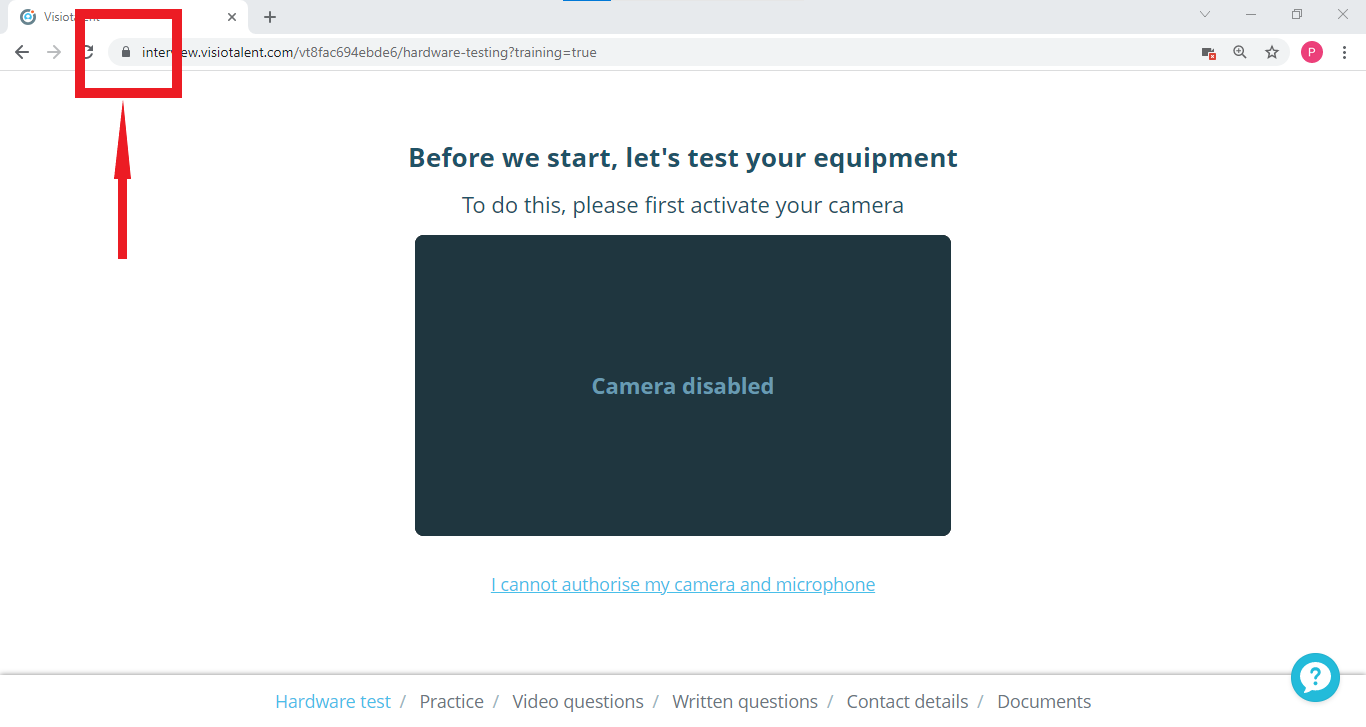Open the blocked camera indicator in address bar
Viewport: 1366px width, 727px height.
coord(1208,53)
